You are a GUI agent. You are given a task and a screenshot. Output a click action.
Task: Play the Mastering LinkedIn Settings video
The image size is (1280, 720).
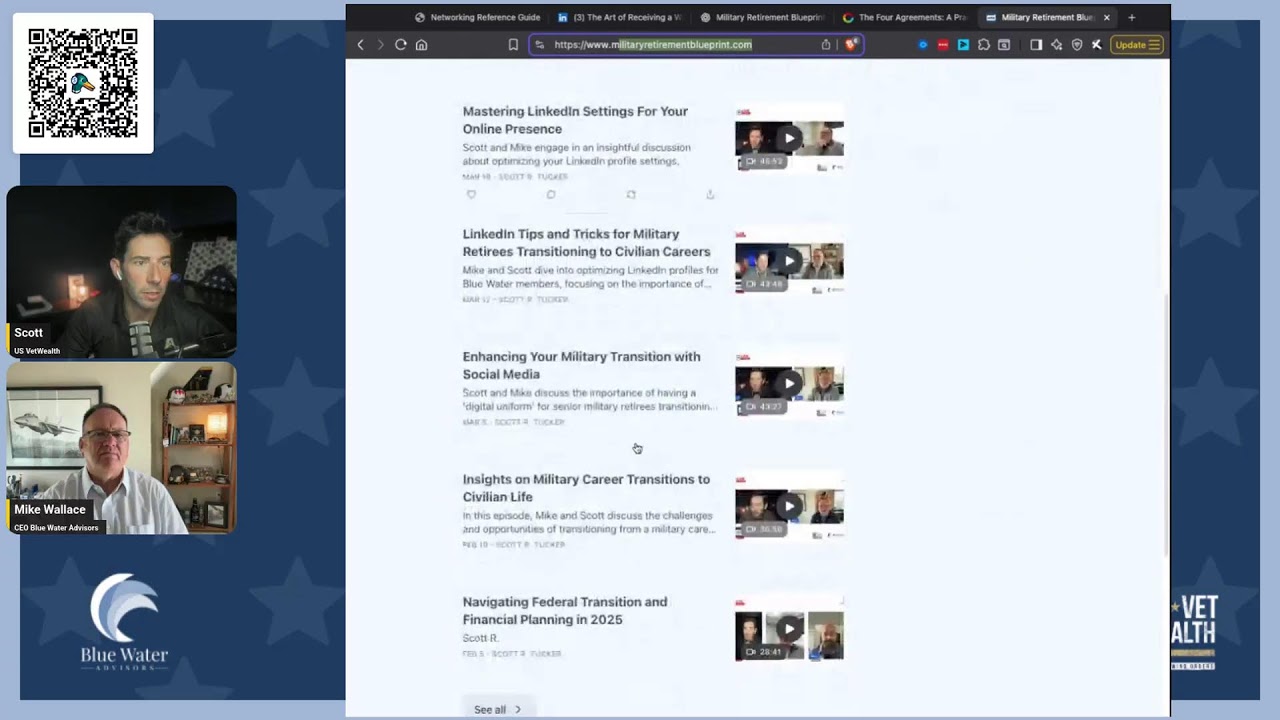click(x=789, y=138)
